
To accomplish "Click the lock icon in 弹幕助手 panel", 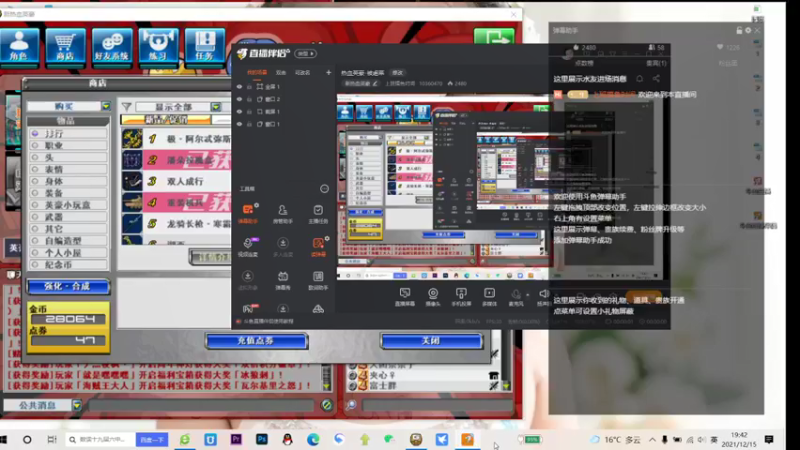I will pos(739,31).
